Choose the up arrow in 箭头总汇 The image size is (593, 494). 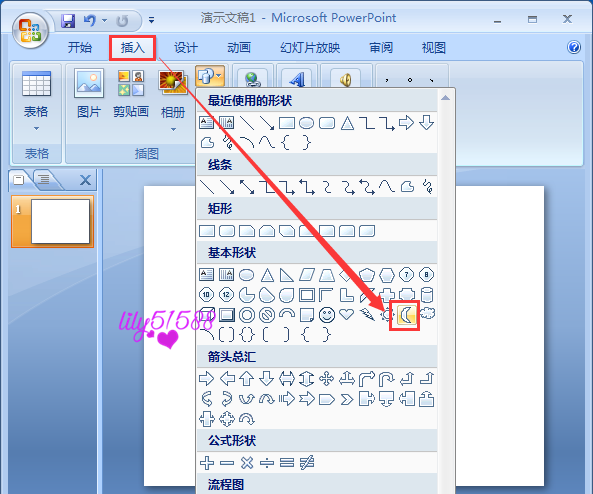pyautogui.click(x=247, y=378)
